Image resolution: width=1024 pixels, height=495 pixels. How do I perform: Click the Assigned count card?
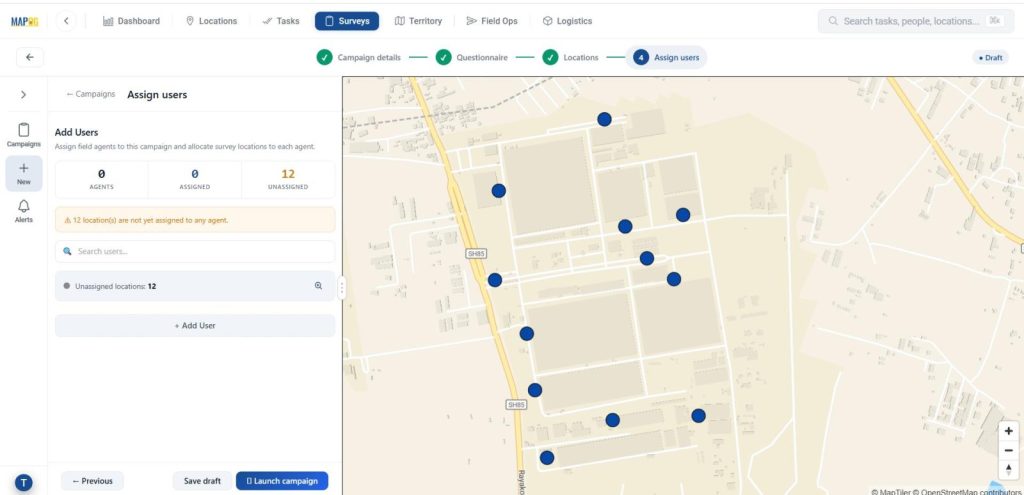click(x=195, y=180)
